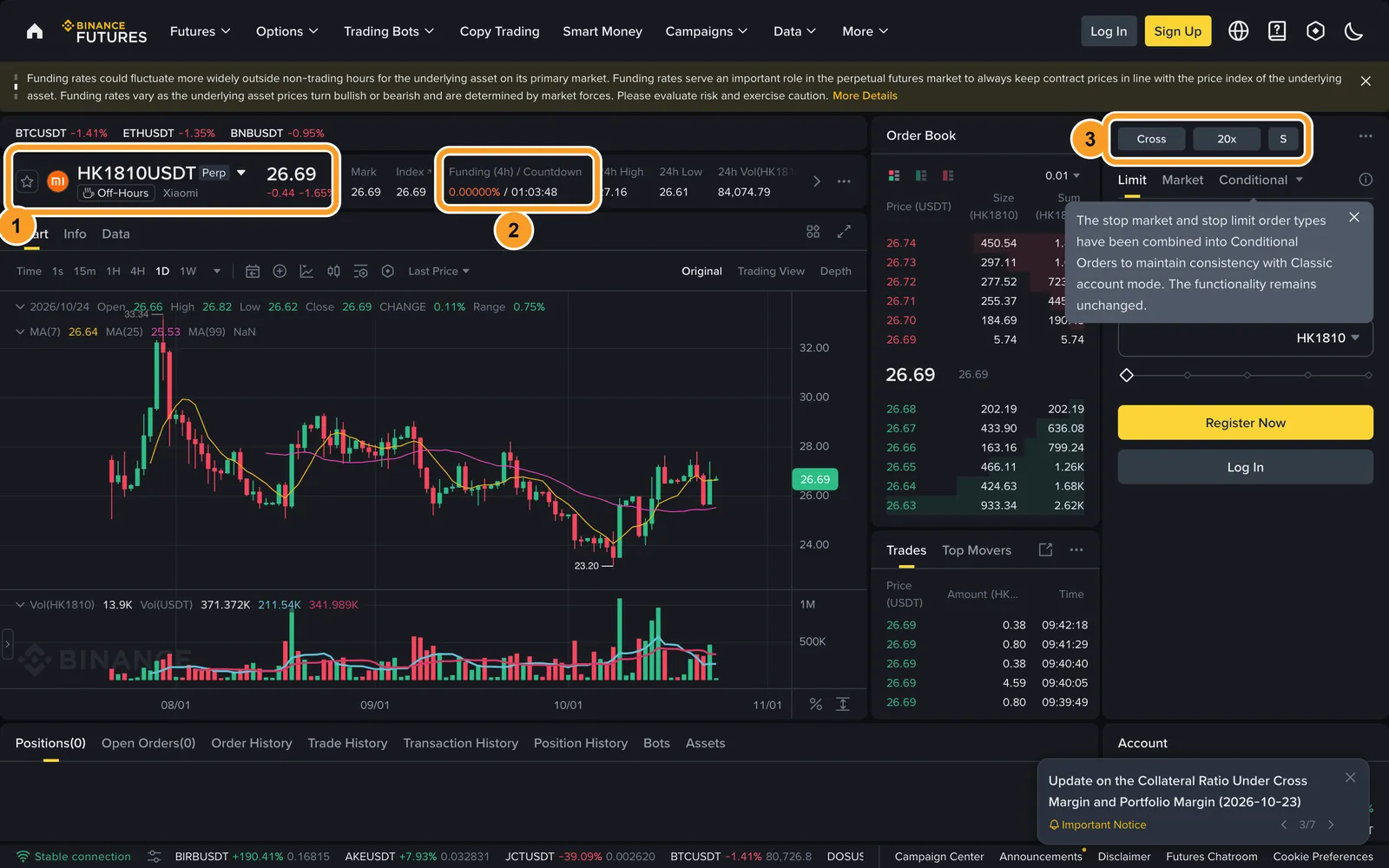Add HK1810USDT to favorites star
This screenshot has width=1389, height=868.
27,181
